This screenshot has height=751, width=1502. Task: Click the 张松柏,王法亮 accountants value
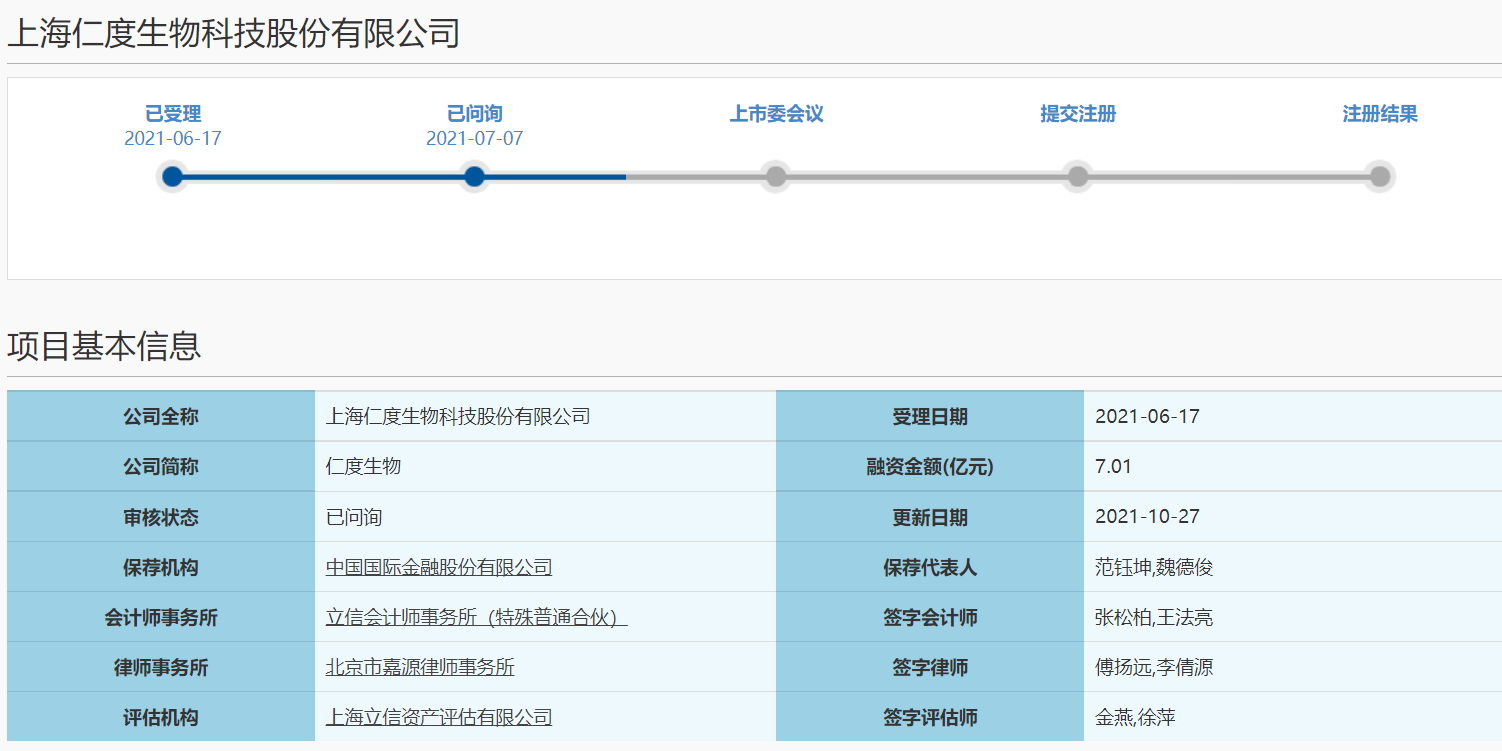[x=1154, y=618]
